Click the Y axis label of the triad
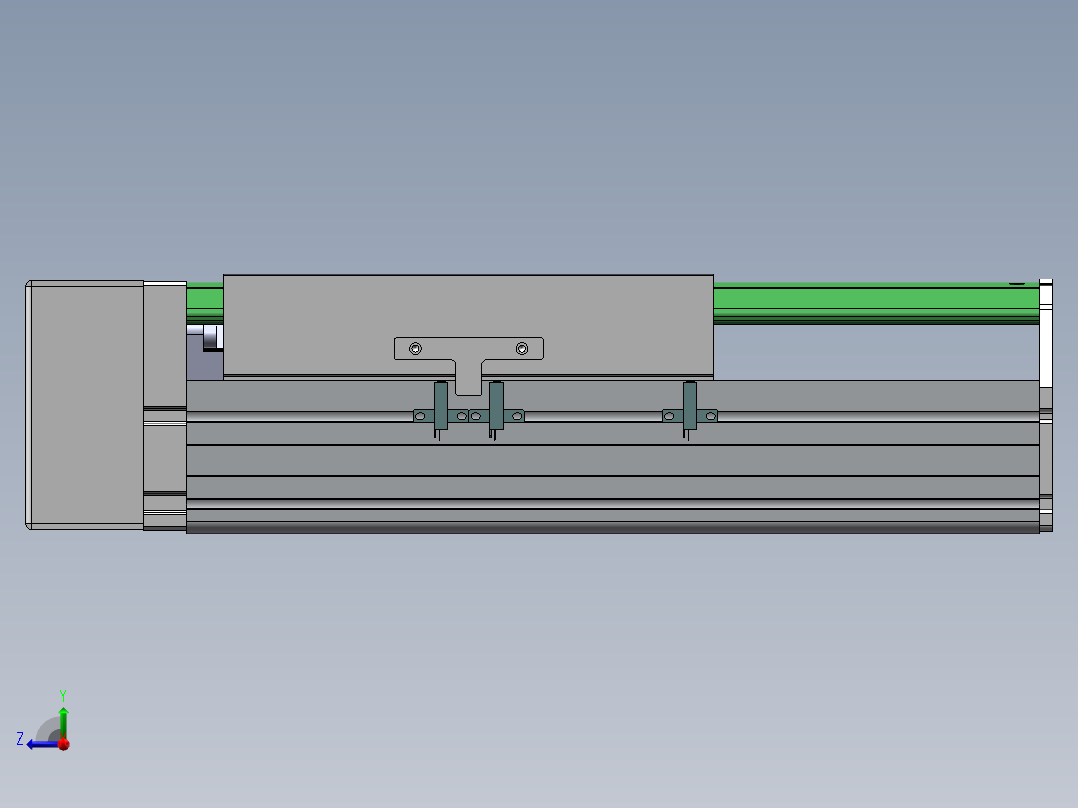 [x=63, y=695]
